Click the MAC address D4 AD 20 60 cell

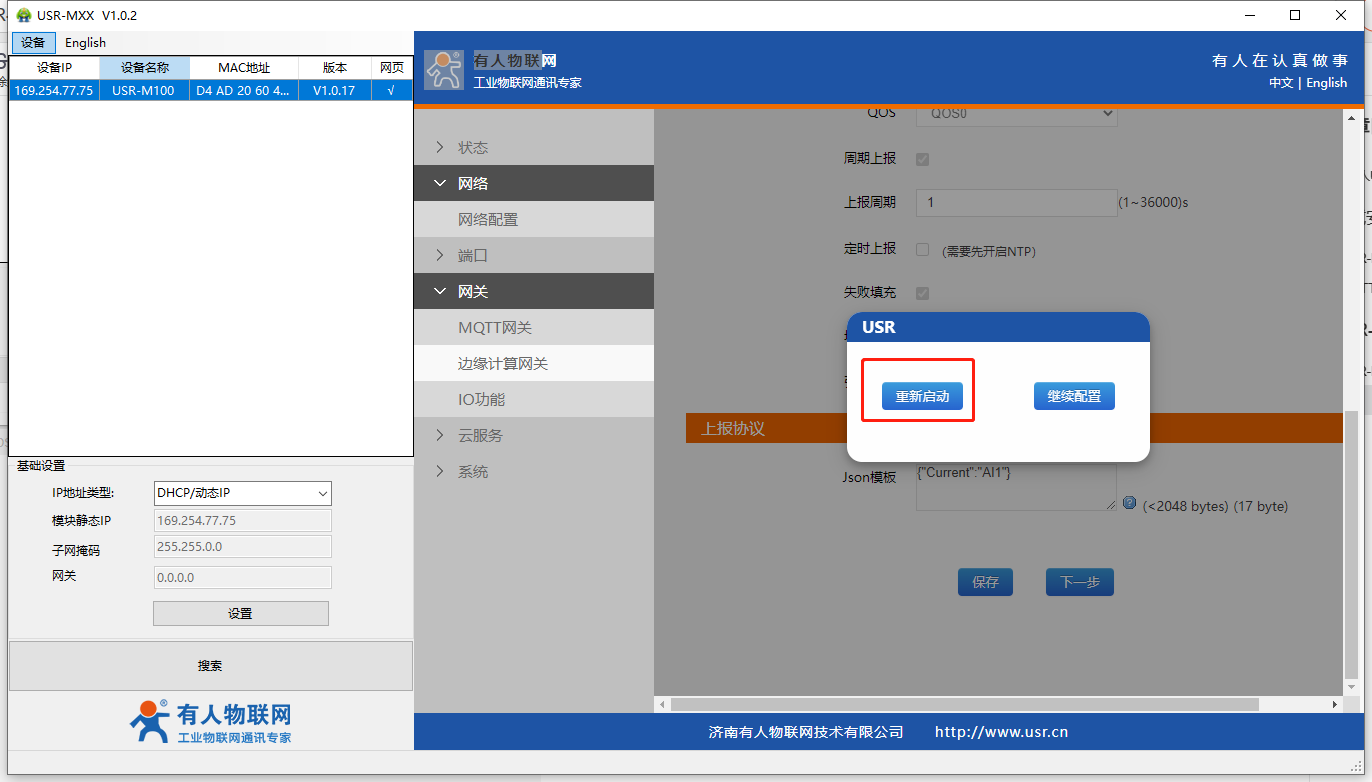(244, 90)
